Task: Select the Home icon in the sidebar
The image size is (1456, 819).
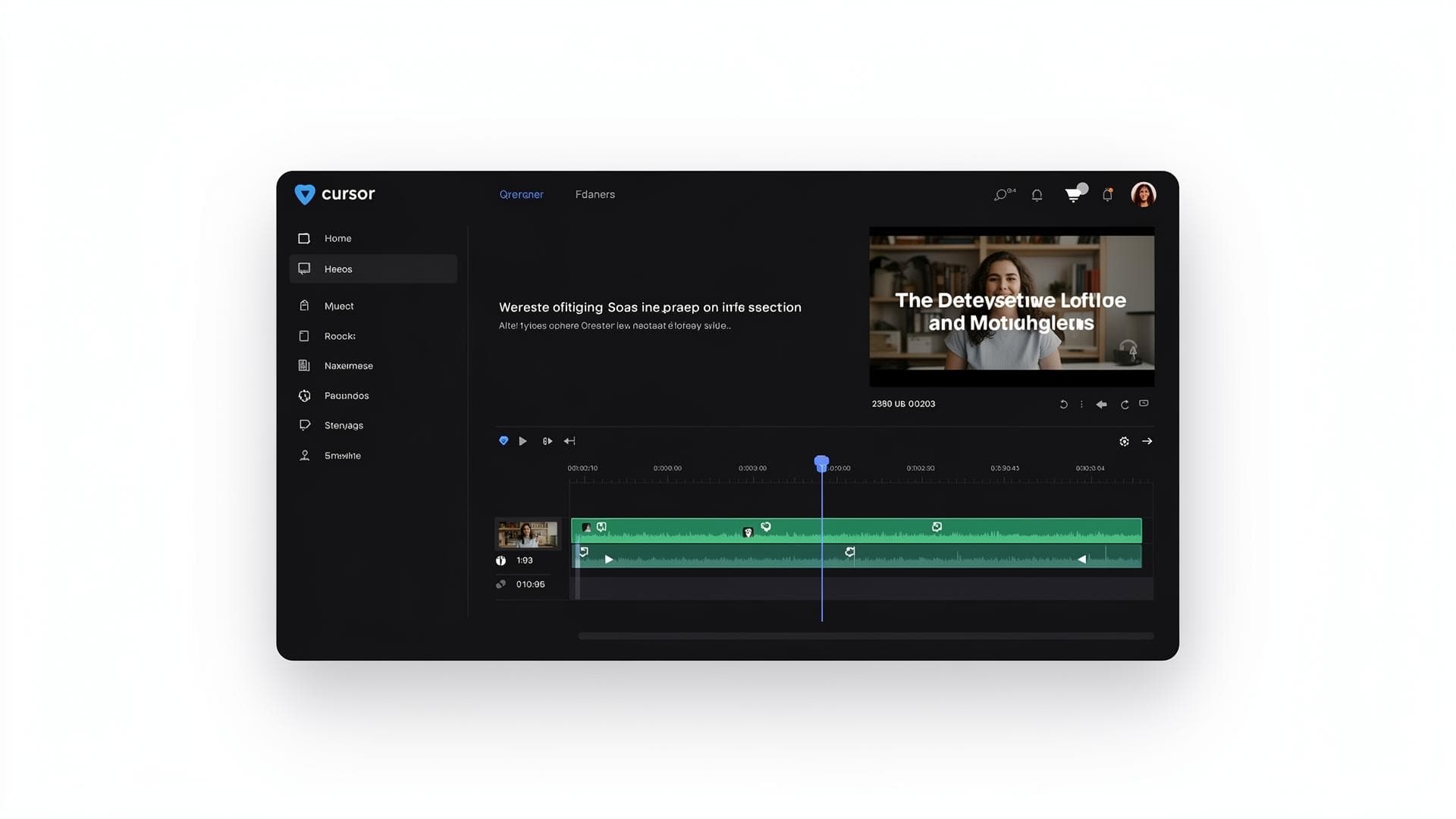Action: 305,238
